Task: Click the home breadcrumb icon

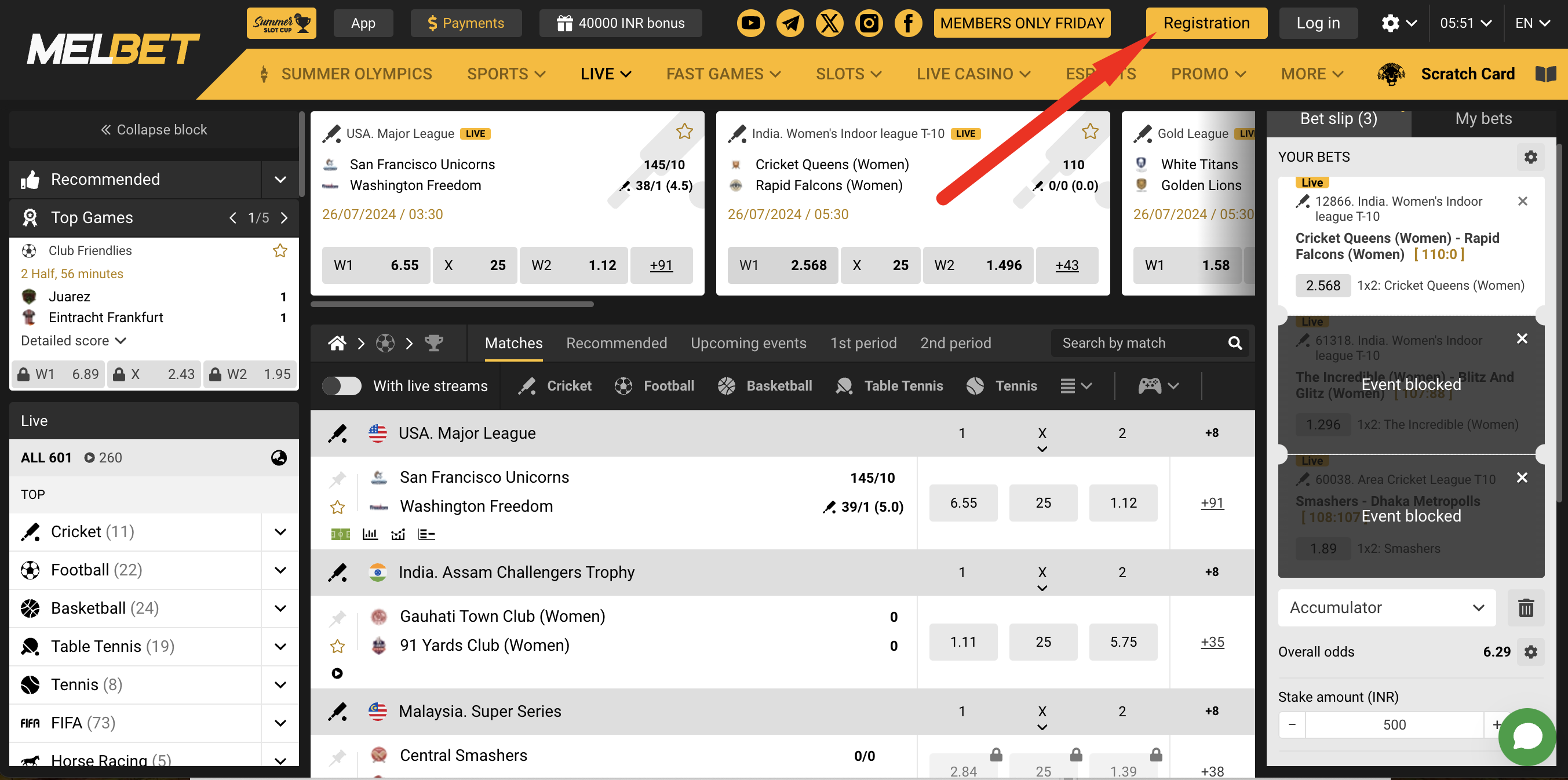Action: [337, 344]
